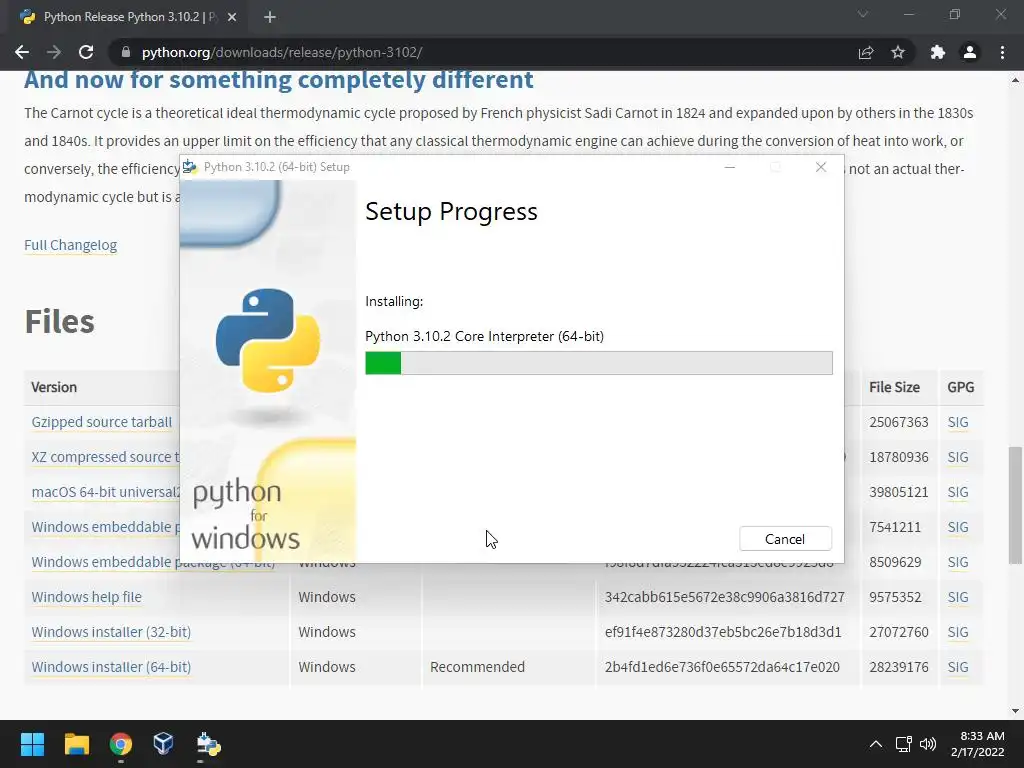Open File Explorer from the taskbar
The height and width of the screenshot is (768, 1024).
[x=76, y=744]
